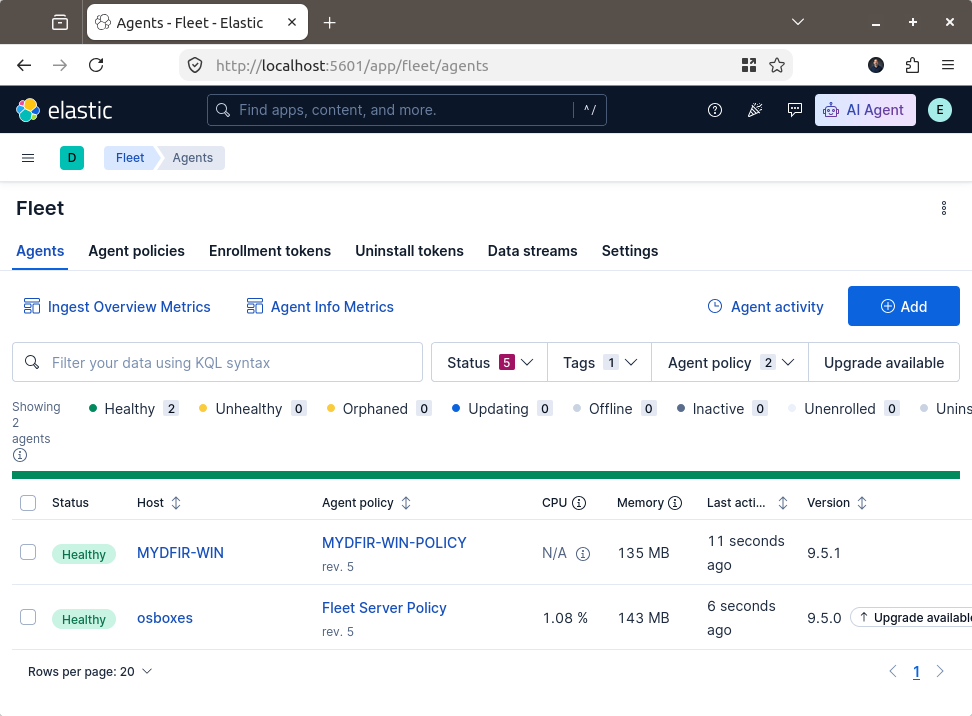Switch to Uninstall tokens tab
This screenshot has width=972, height=716.
tap(409, 251)
